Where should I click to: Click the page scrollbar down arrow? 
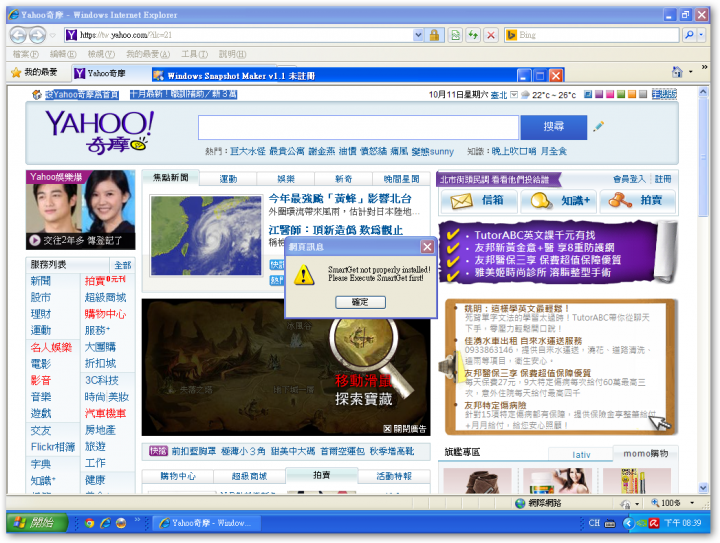pyautogui.click(x=703, y=488)
